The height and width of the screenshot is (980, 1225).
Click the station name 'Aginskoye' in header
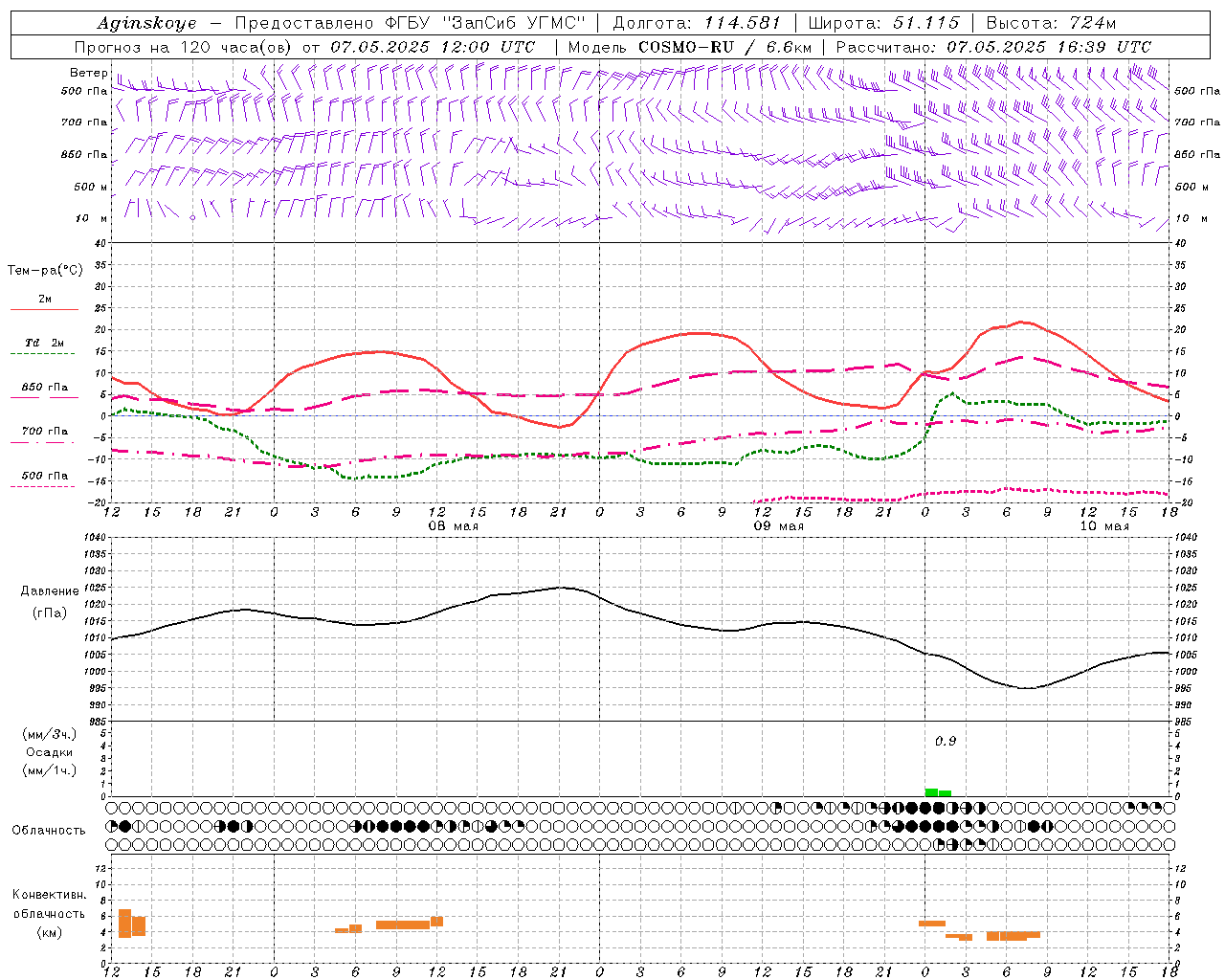click(x=147, y=23)
